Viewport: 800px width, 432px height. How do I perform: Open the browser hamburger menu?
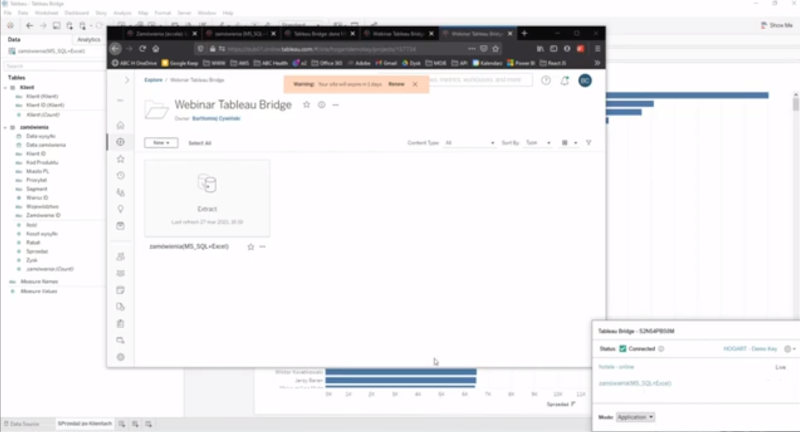597,48
